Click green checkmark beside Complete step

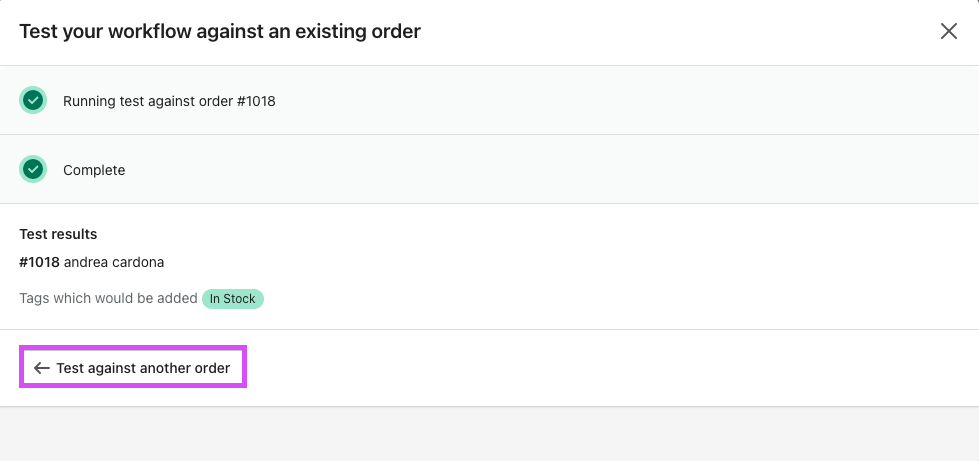(33, 169)
